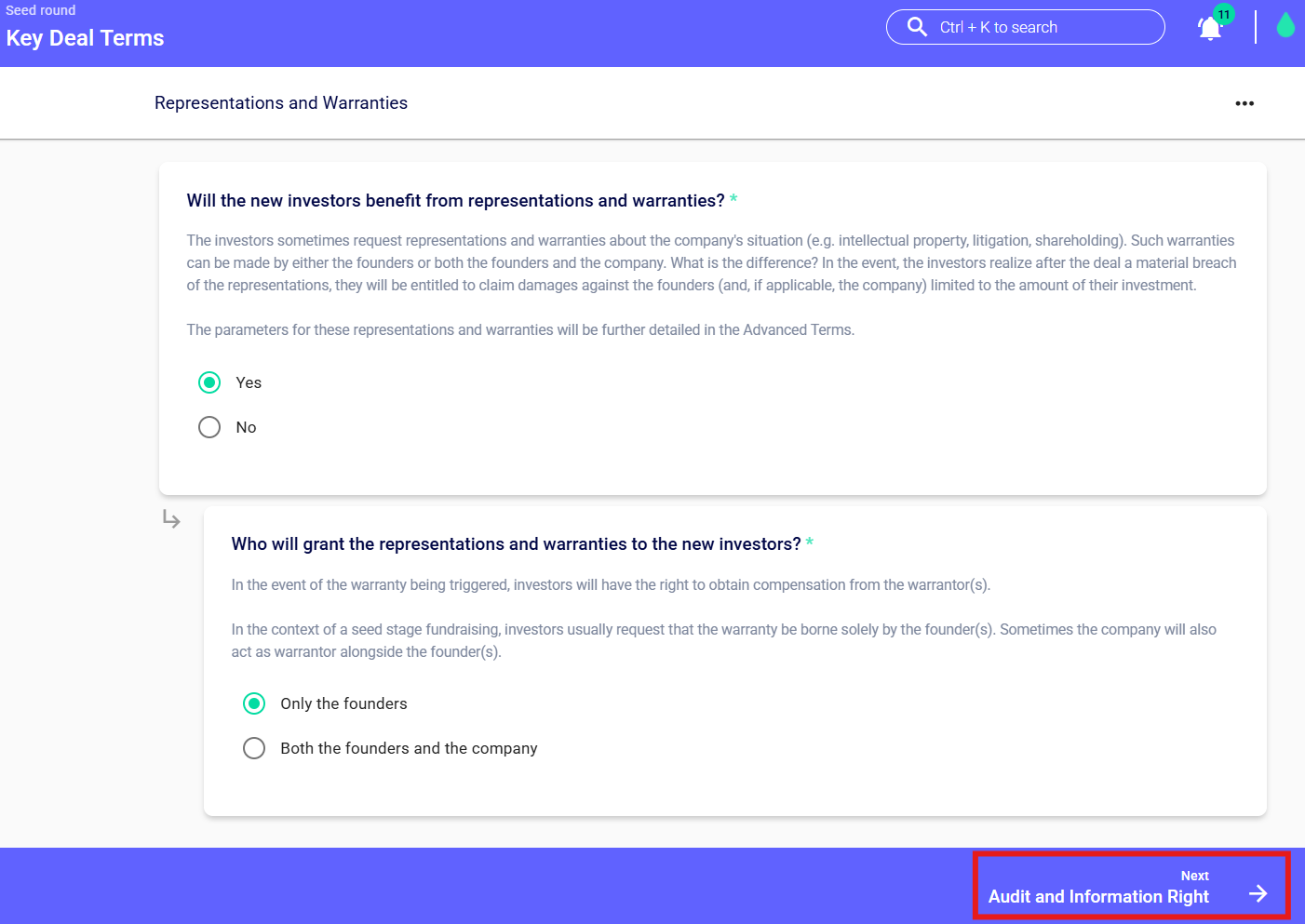
Task: Select the No radio button
Action: pos(209,427)
